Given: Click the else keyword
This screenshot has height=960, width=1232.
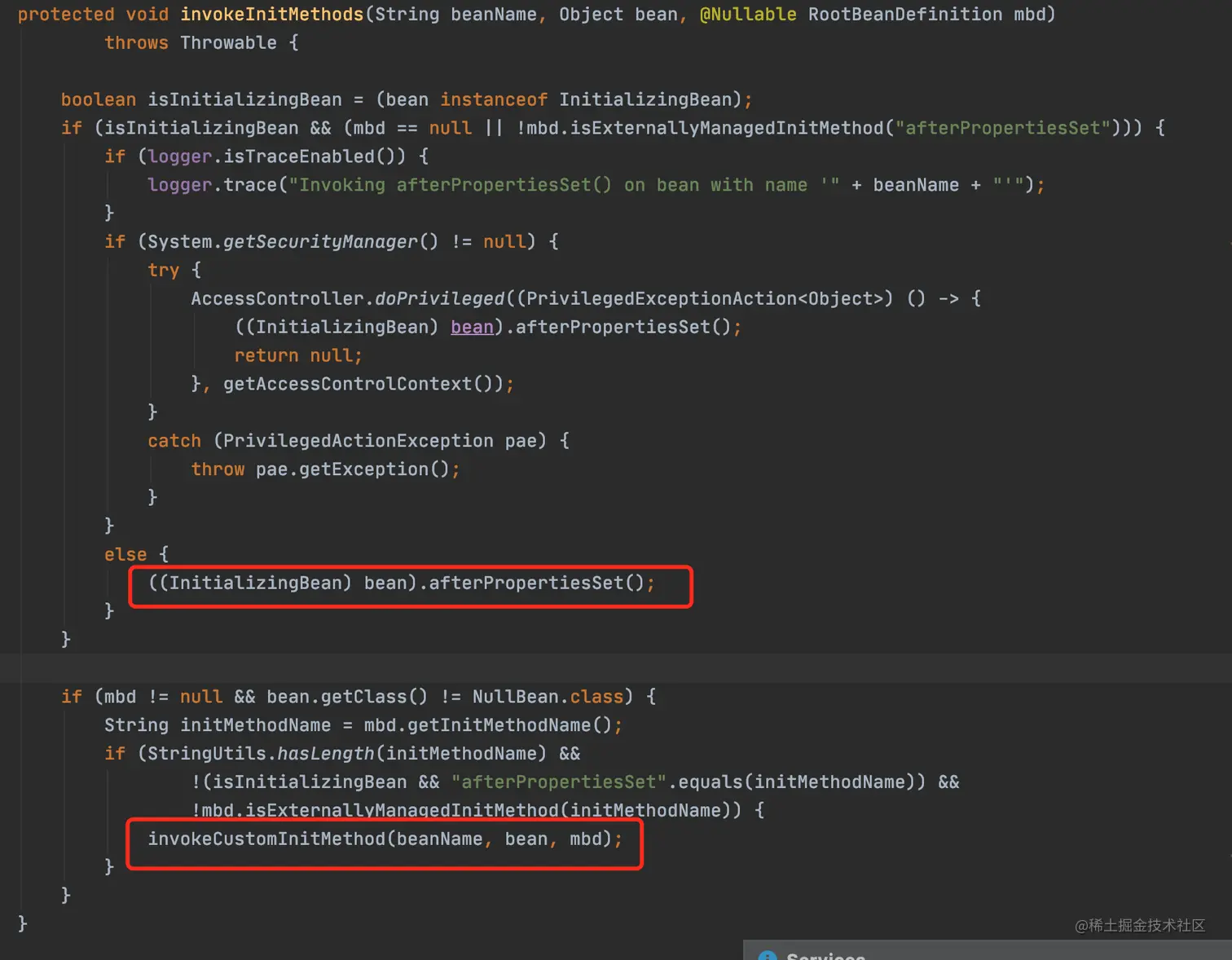Looking at the screenshot, I should [x=125, y=554].
